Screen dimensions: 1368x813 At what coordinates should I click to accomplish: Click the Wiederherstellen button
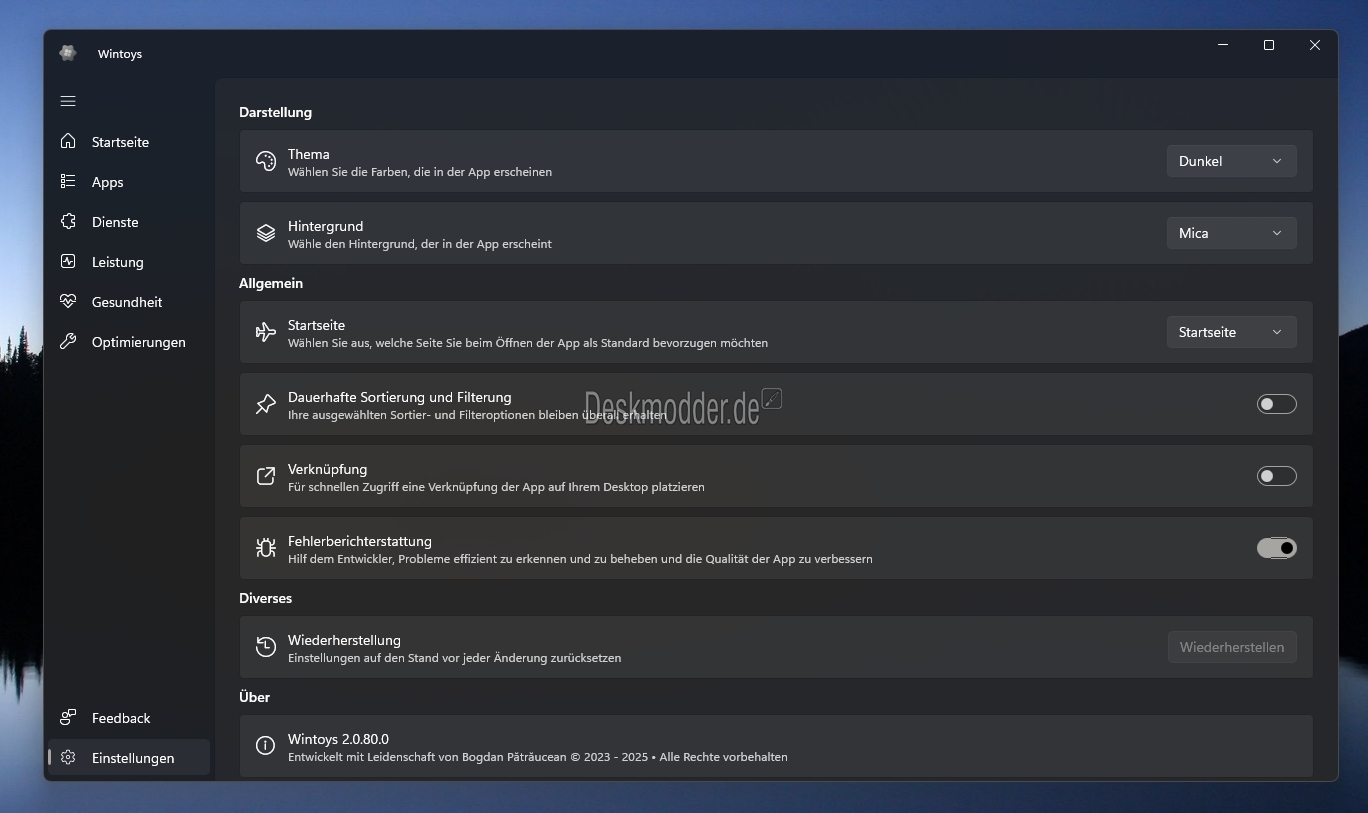[x=1232, y=647]
